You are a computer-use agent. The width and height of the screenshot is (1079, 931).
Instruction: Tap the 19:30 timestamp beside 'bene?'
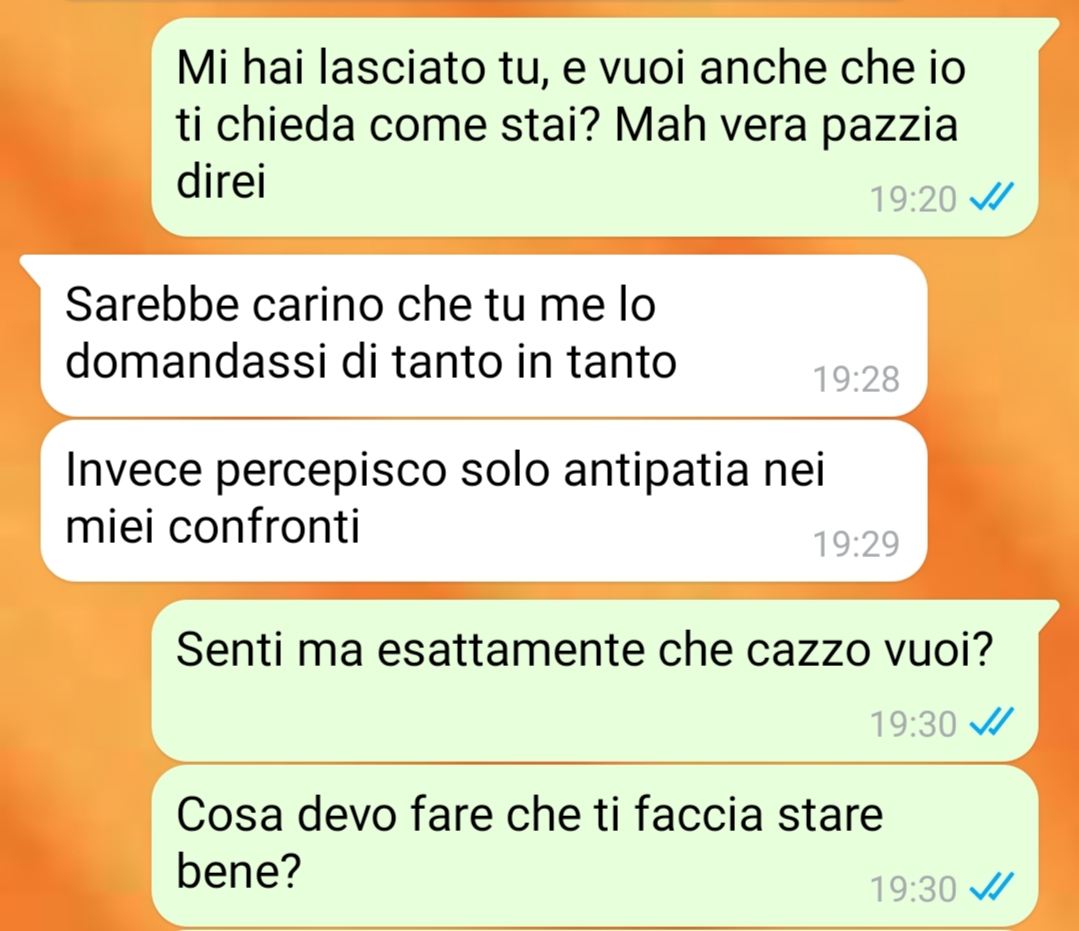[913, 888]
